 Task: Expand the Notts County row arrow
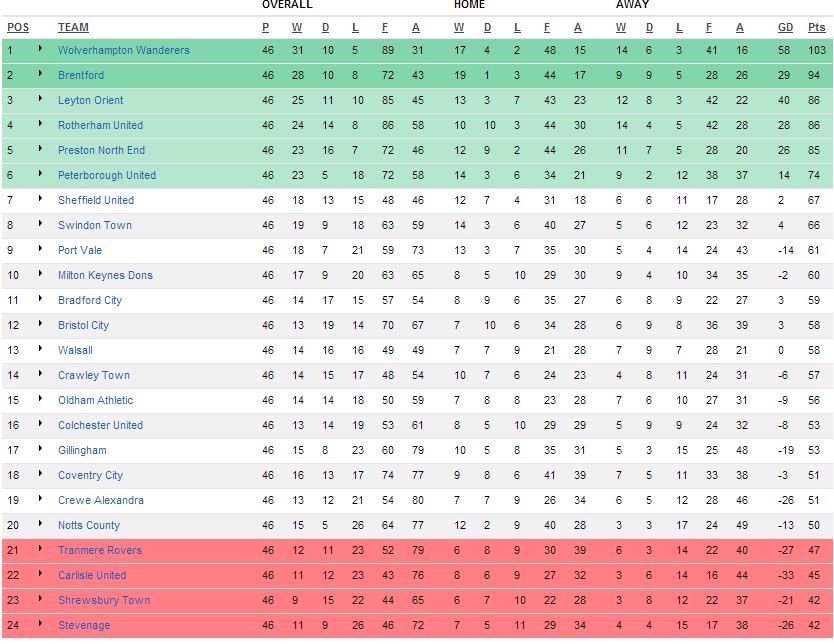point(41,524)
